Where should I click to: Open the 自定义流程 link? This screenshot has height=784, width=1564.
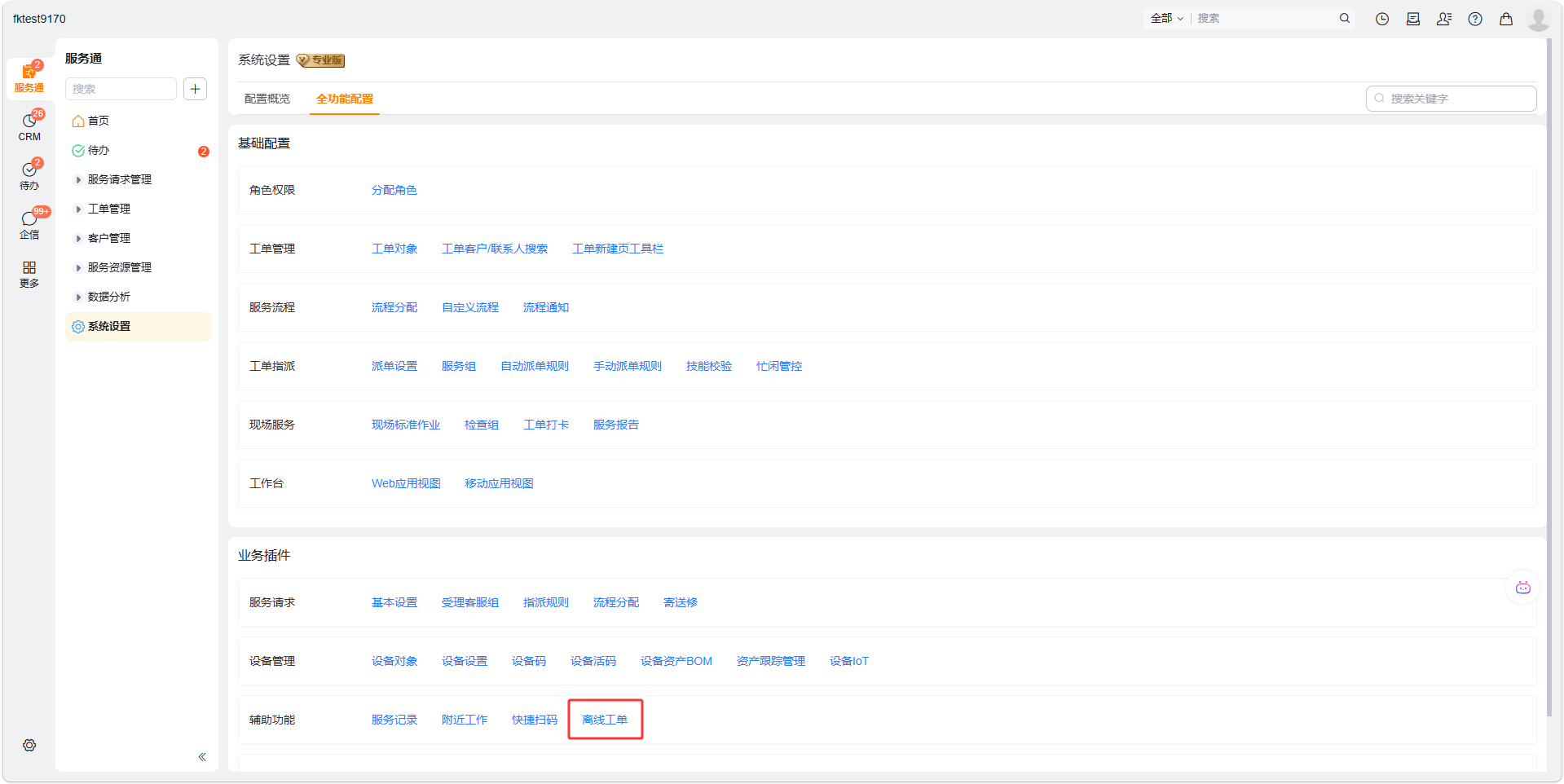click(x=470, y=307)
